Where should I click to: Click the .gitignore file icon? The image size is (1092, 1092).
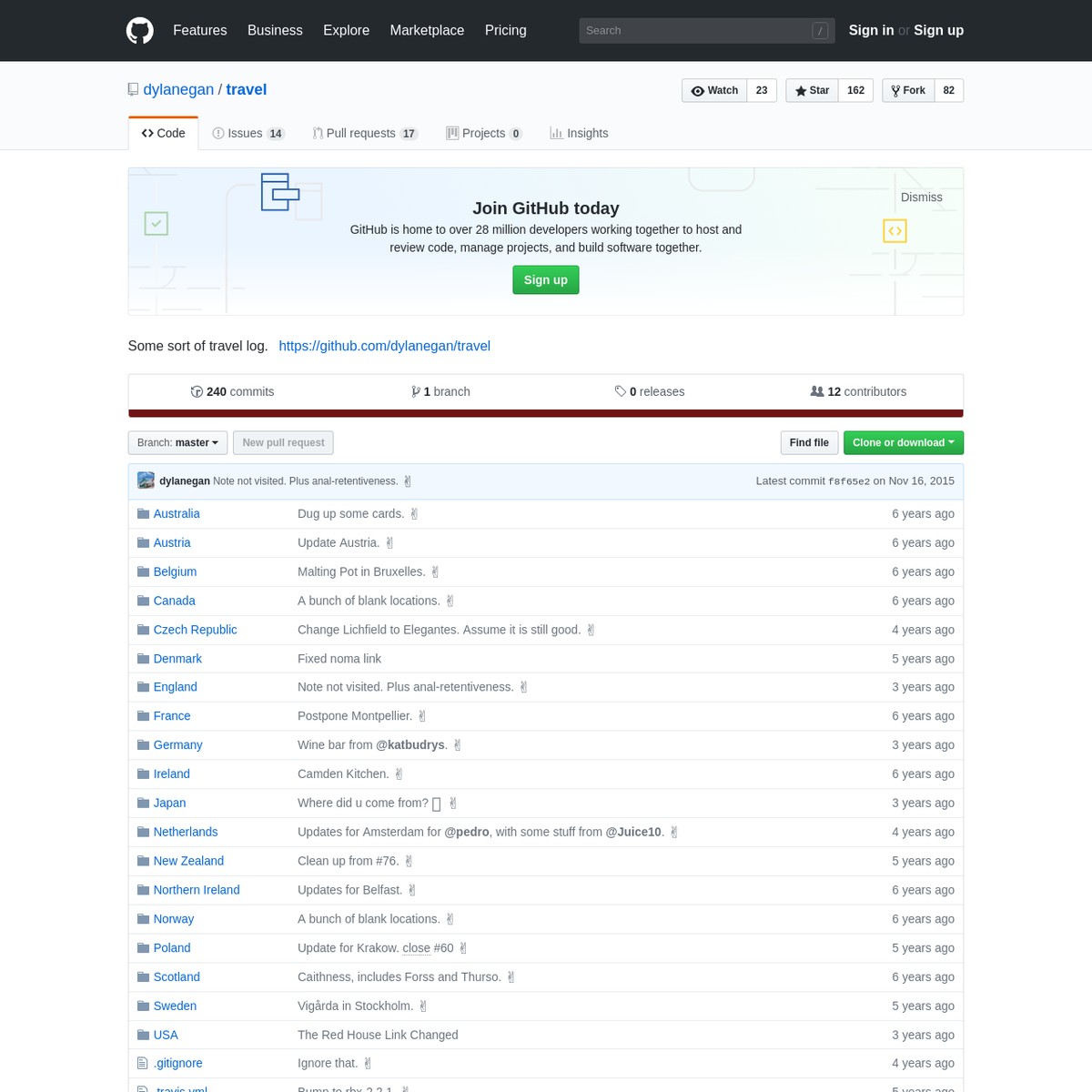pyautogui.click(x=142, y=1063)
